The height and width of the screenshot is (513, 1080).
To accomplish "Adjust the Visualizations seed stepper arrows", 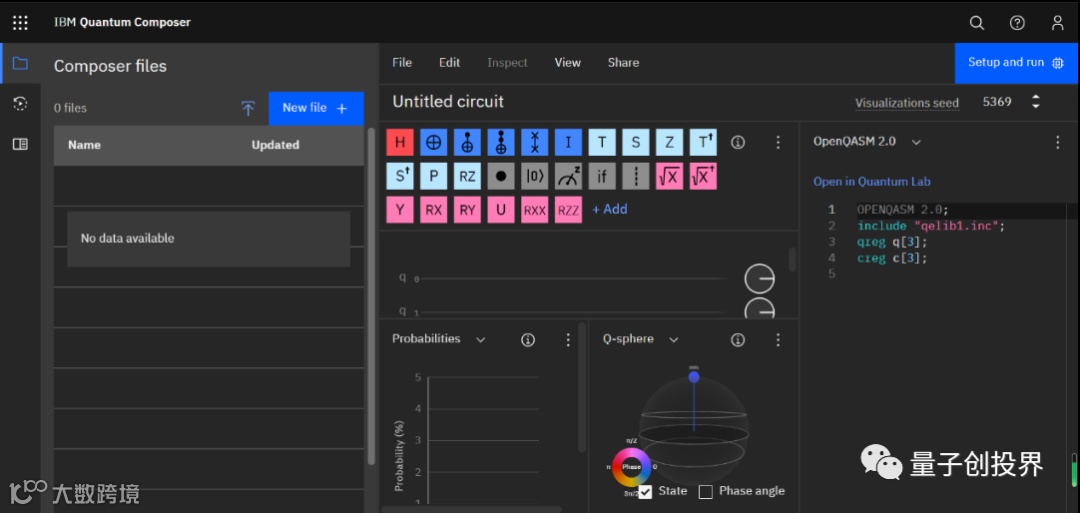I will click(1035, 102).
